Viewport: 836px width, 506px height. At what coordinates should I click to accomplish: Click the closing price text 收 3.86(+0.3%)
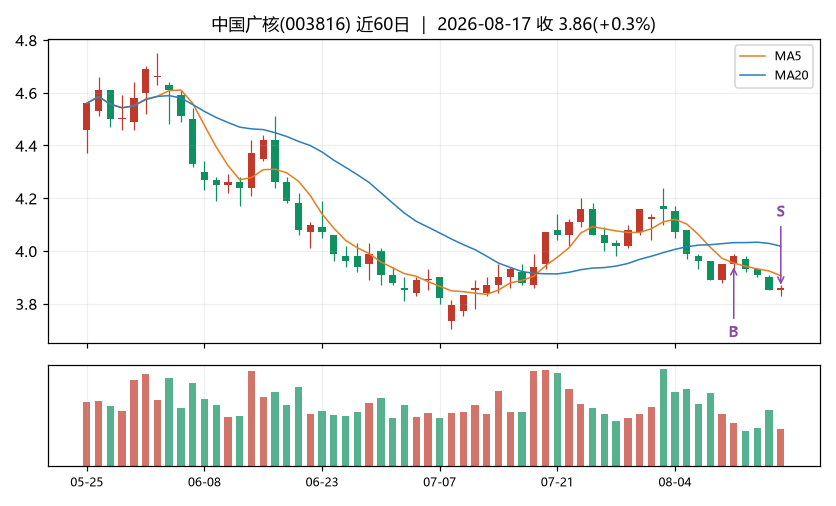point(597,25)
